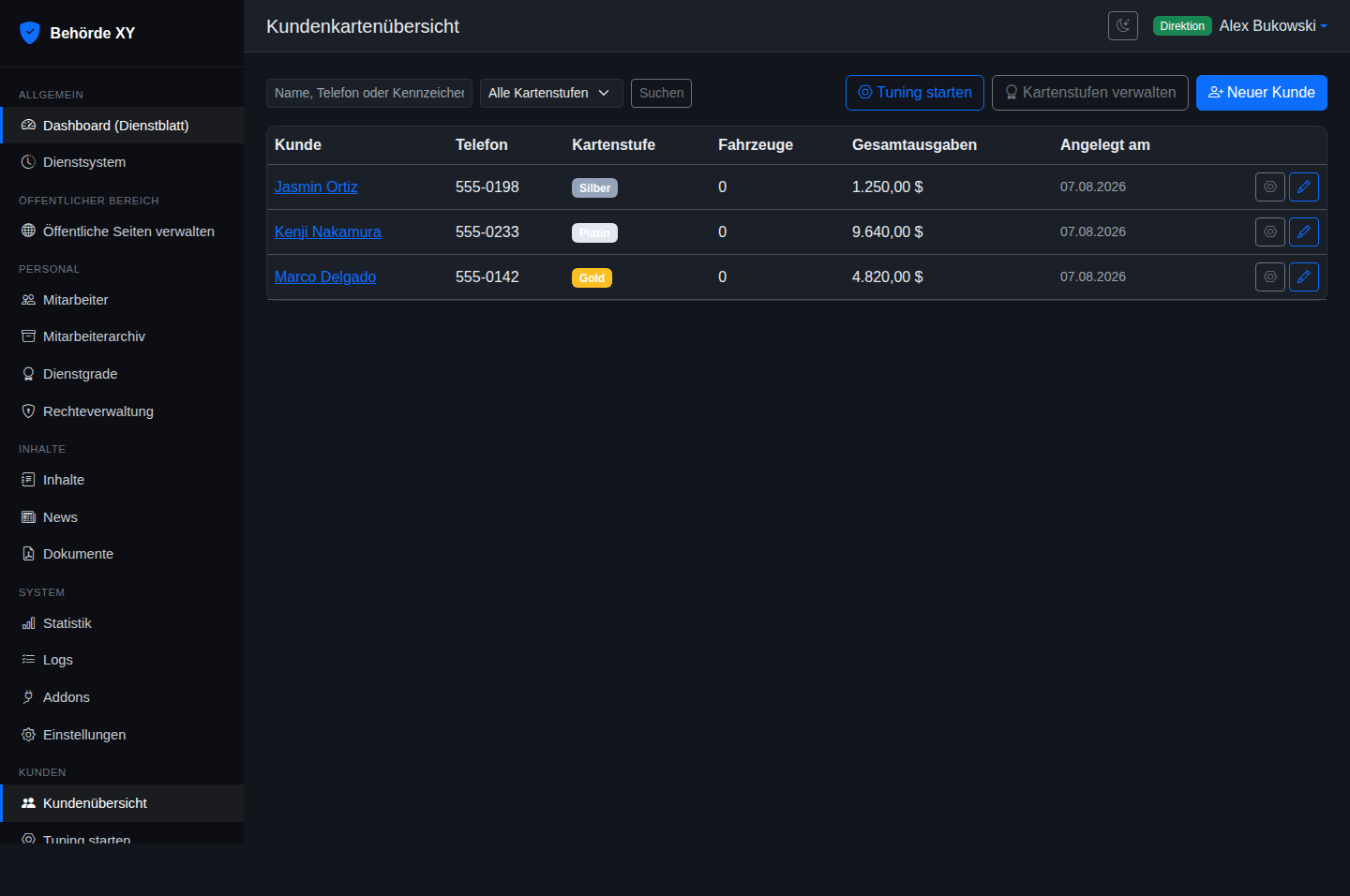Image resolution: width=1350 pixels, height=896 pixels.
Task: Click the Neuer Kunde button
Action: point(1262,93)
